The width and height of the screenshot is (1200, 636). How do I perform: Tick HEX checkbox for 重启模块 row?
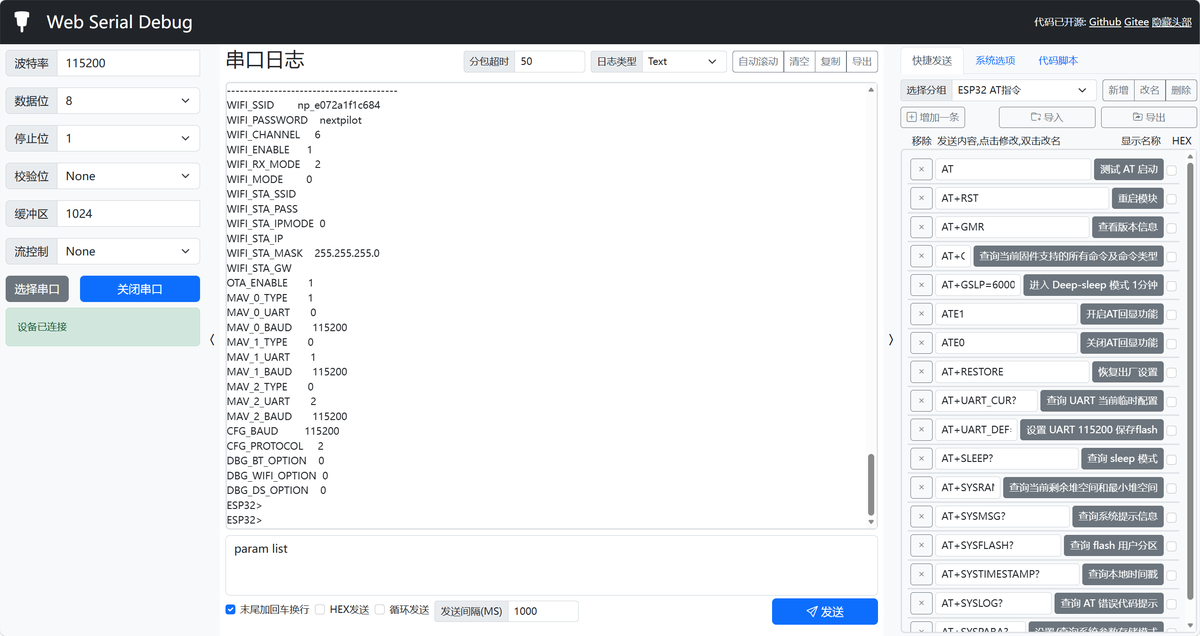[1172, 198]
